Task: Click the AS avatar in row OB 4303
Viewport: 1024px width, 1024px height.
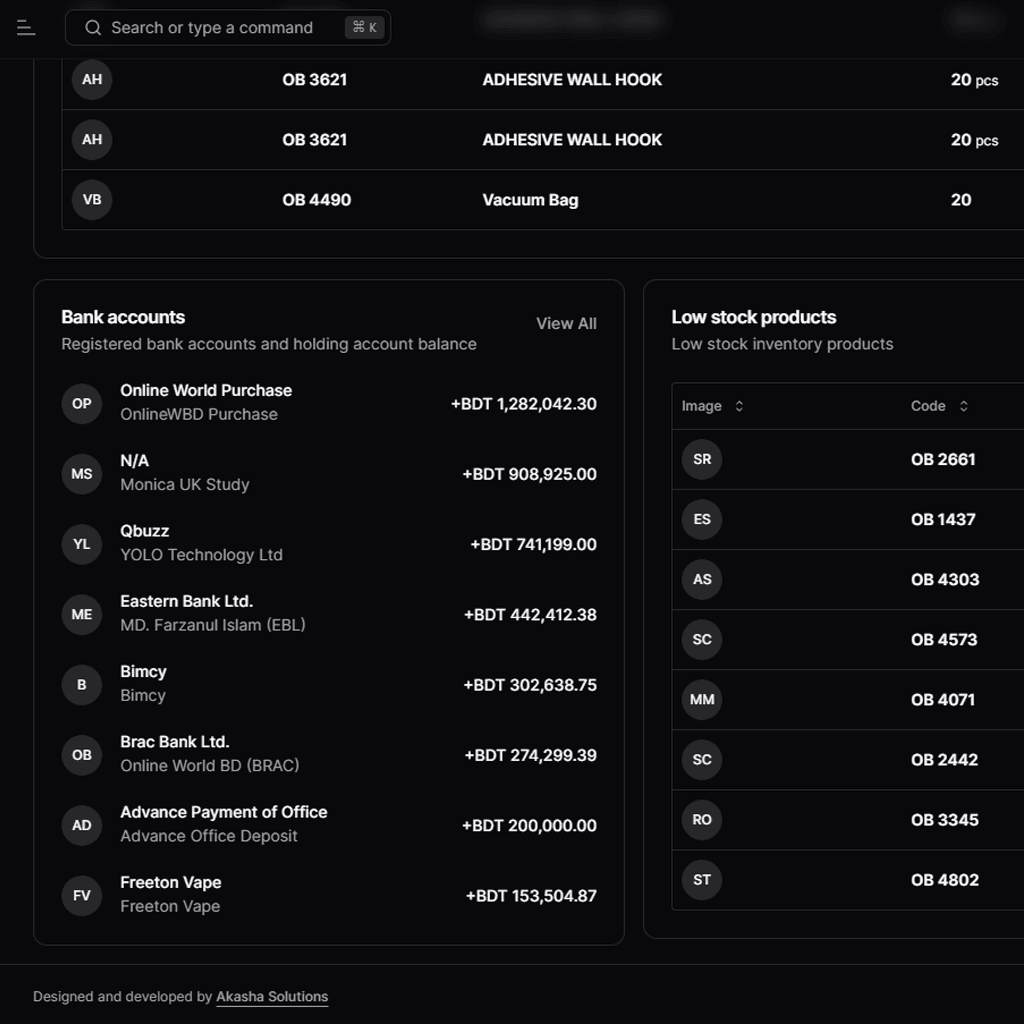Action: coord(702,579)
